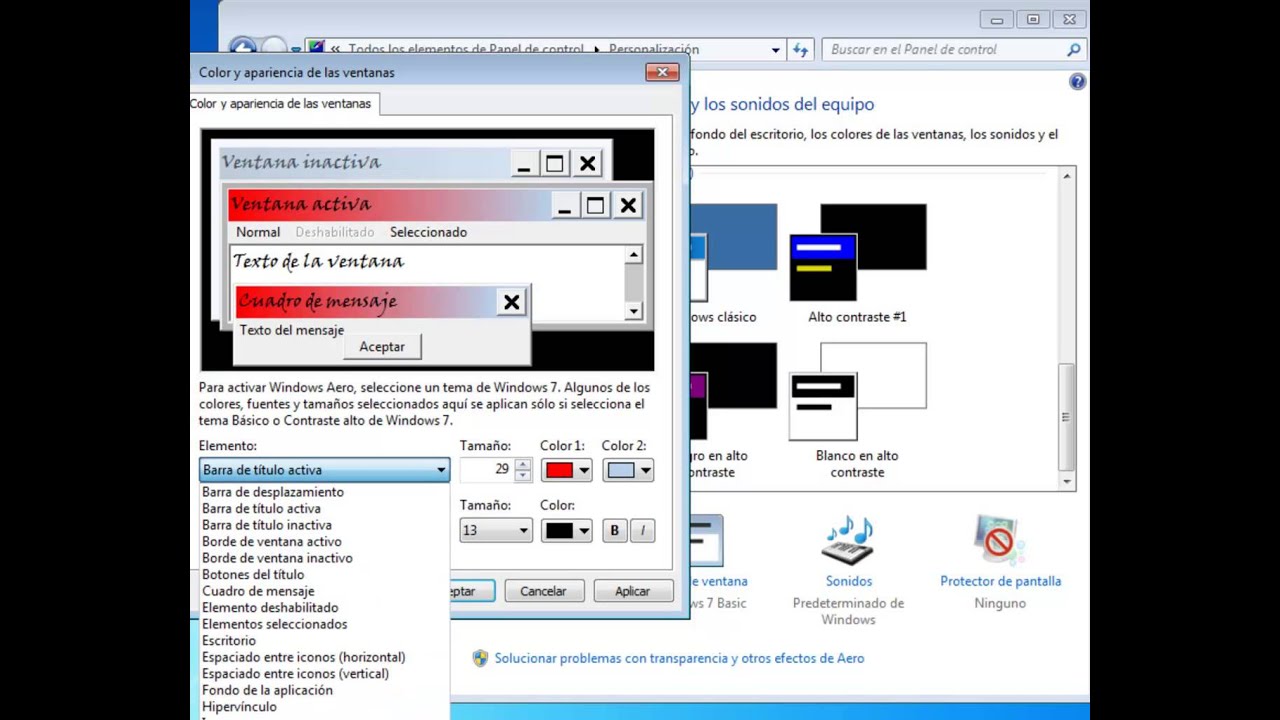Click the search magnifier in Panel de control
Screen dimensions: 1280x720
coord(1073,49)
